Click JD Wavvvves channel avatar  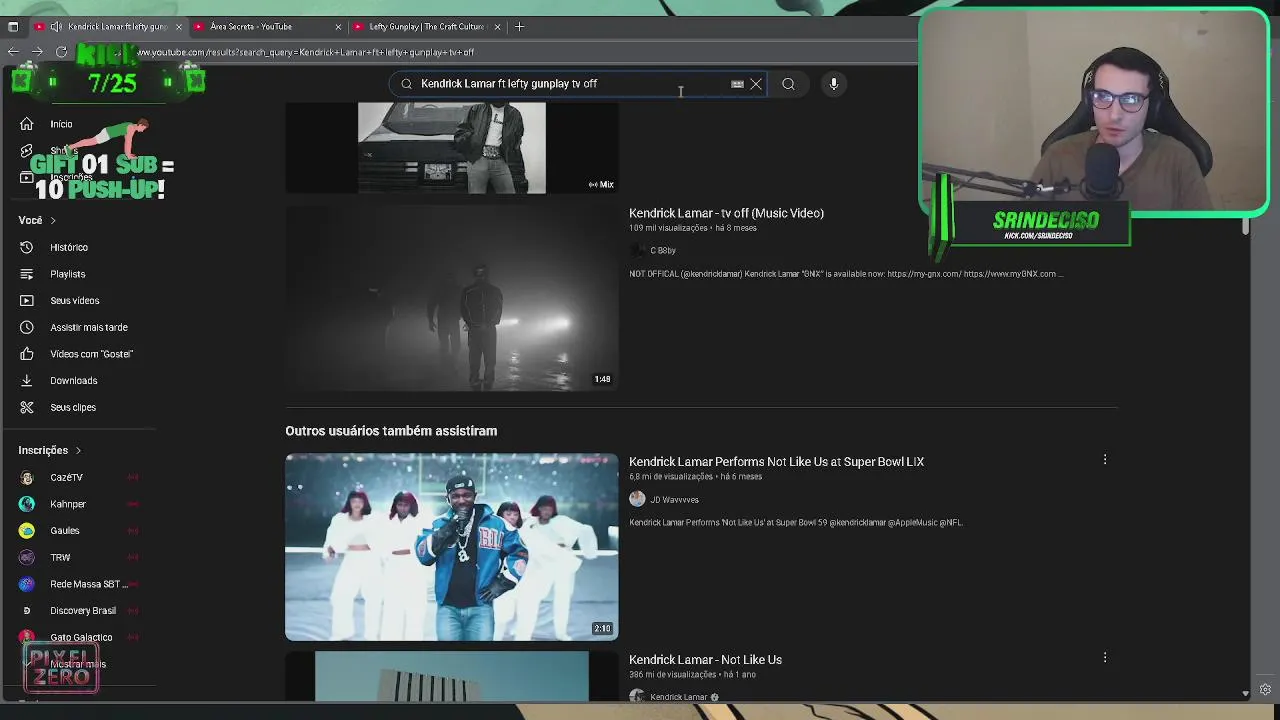[x=637, y=499]
